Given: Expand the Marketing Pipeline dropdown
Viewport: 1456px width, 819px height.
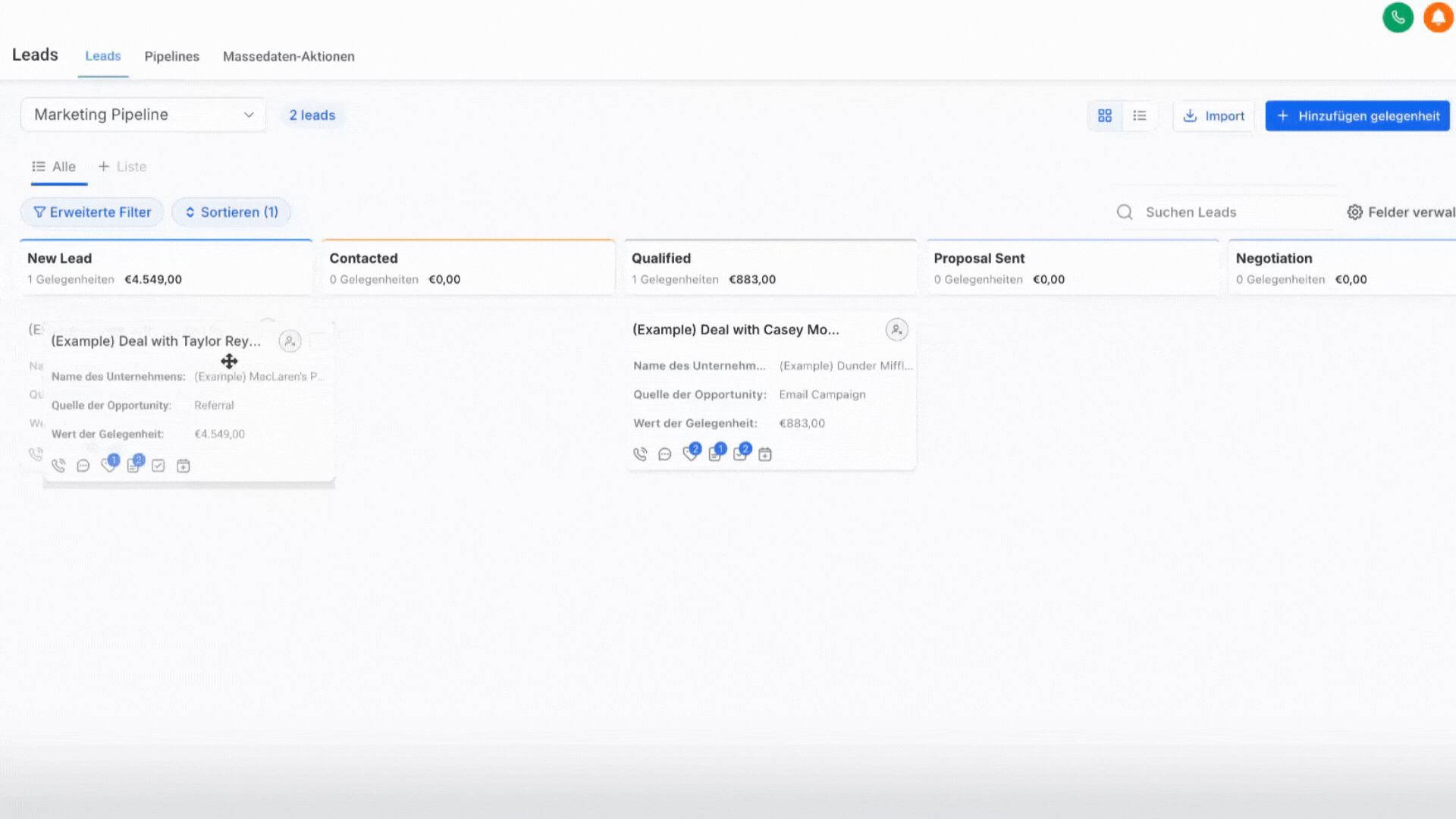Looking at the screenshot, I should click(143, 115).
